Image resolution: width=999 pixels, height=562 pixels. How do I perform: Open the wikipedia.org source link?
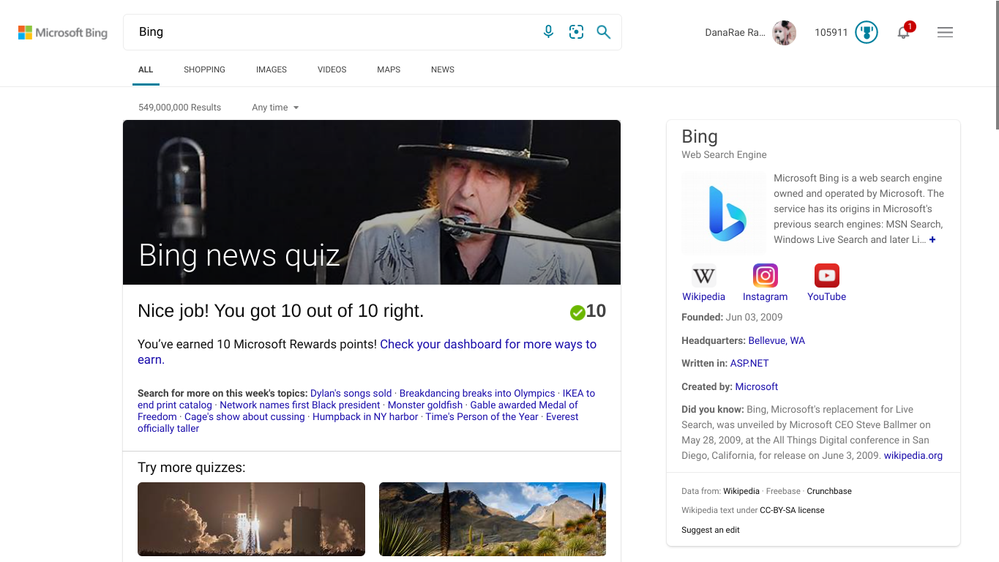pyautogui.click(x=913, y=456)
